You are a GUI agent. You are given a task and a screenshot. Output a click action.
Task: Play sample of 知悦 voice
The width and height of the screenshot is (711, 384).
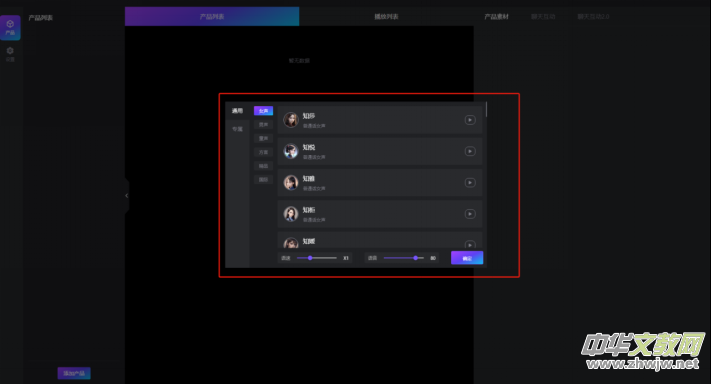click(470, 151)
